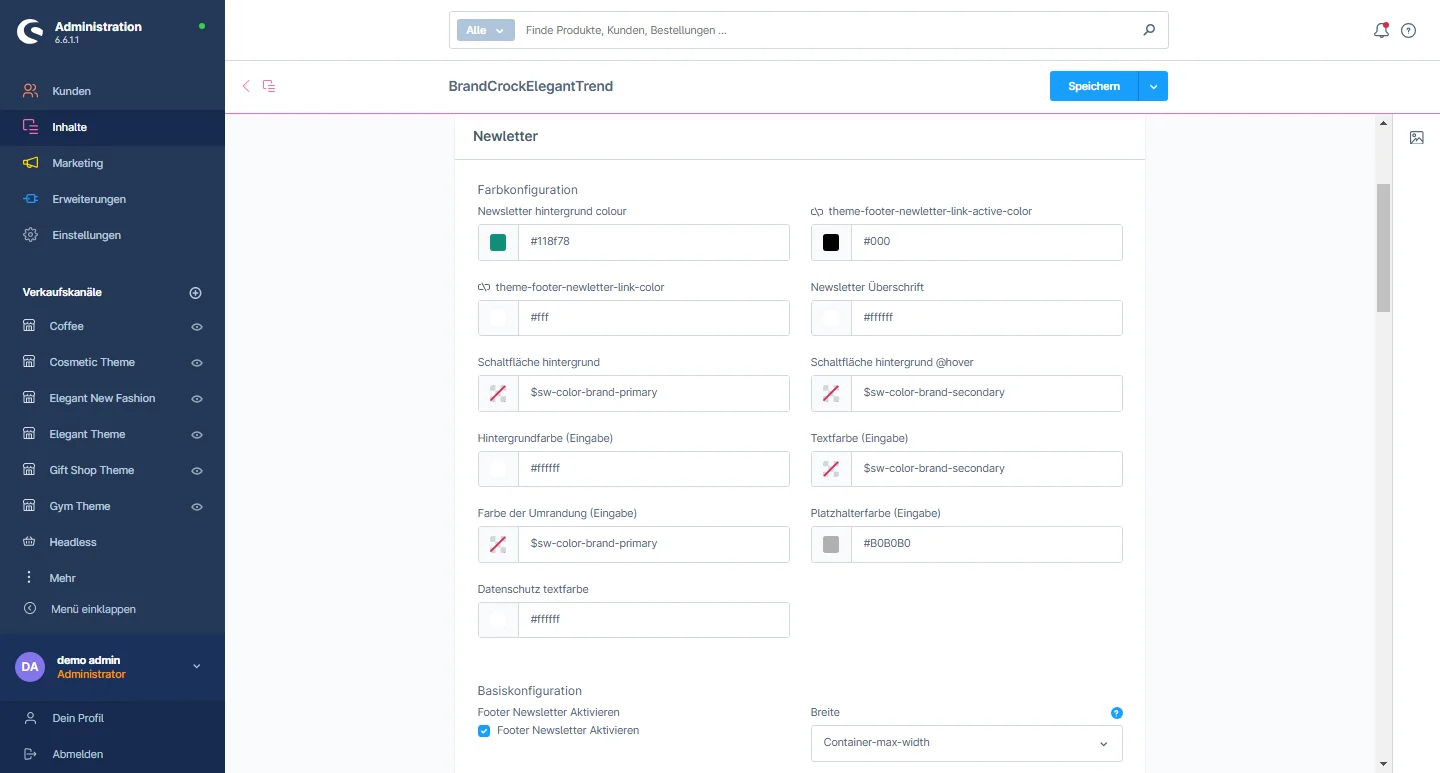The height and width of the screenshot is (773, 1440).
Task: Click the search magnifier icon
Action: [1149, 30]
